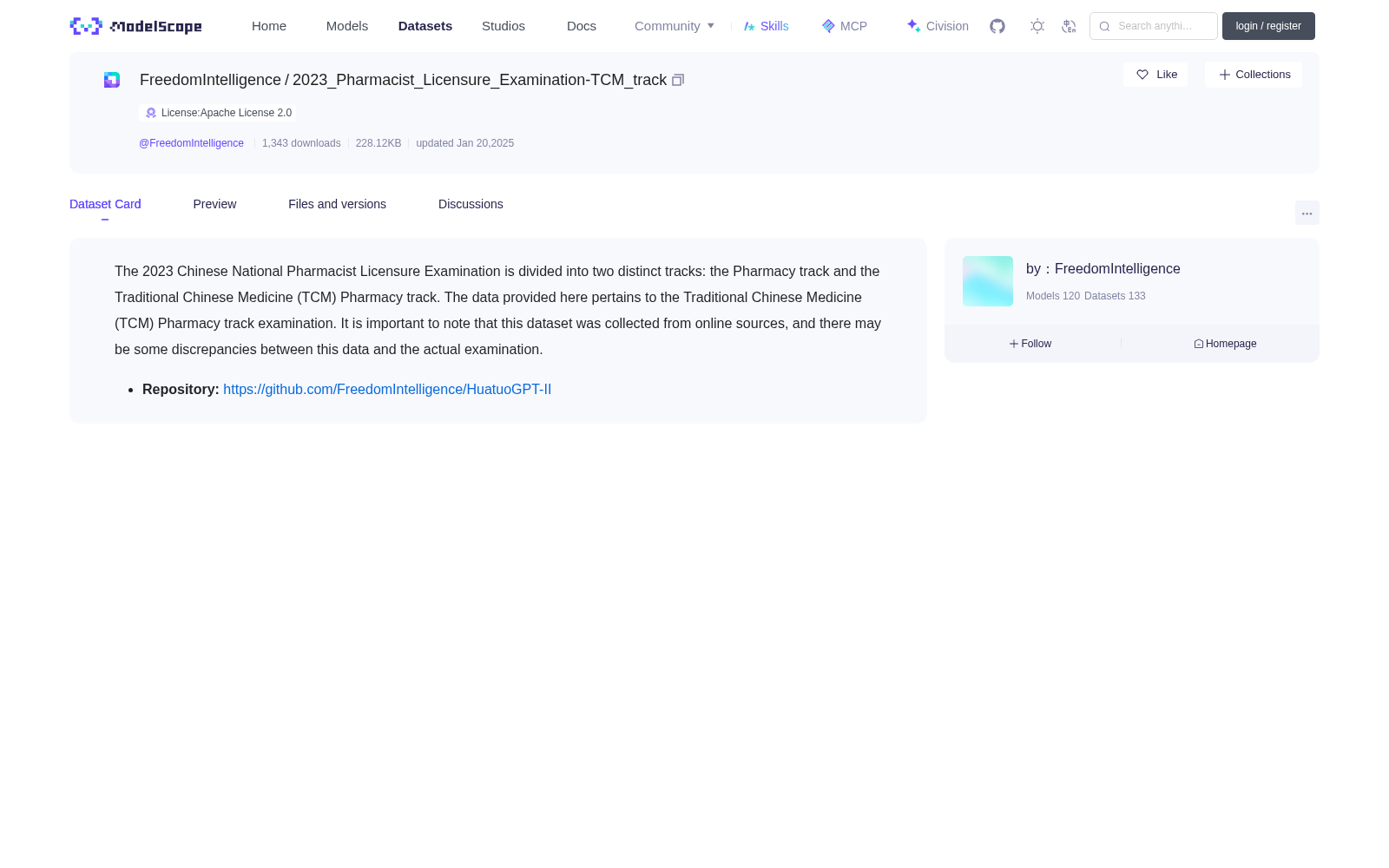Click the Models 120 count
This screenshot has height=868, width=1389.
(x=1053, y=296)
